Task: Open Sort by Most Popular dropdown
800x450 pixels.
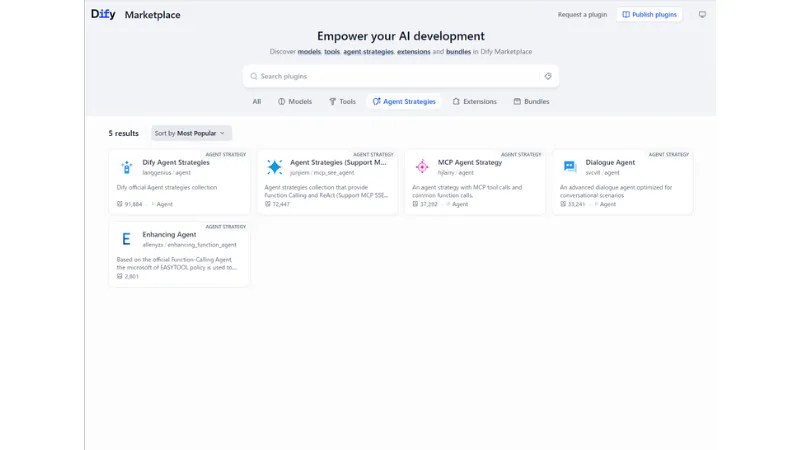Action: 191,133
